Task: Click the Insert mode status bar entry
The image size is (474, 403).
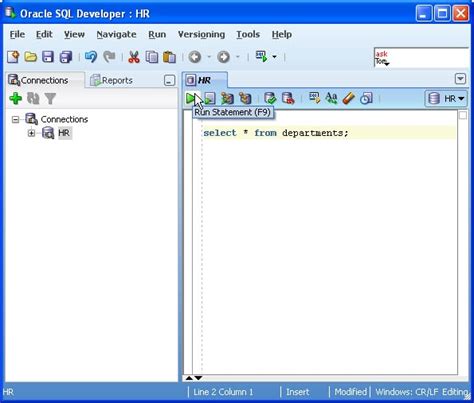Action: click(x=298, y=392)
